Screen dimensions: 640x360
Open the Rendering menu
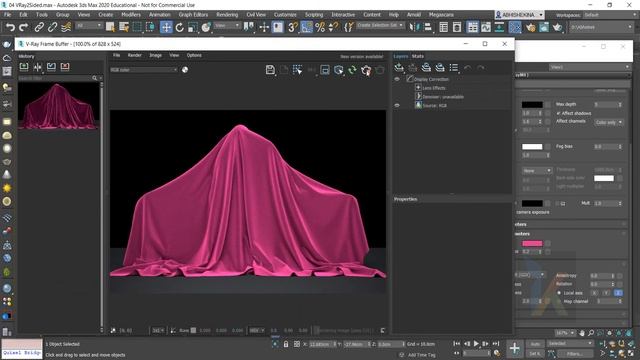tap(227, 15)
